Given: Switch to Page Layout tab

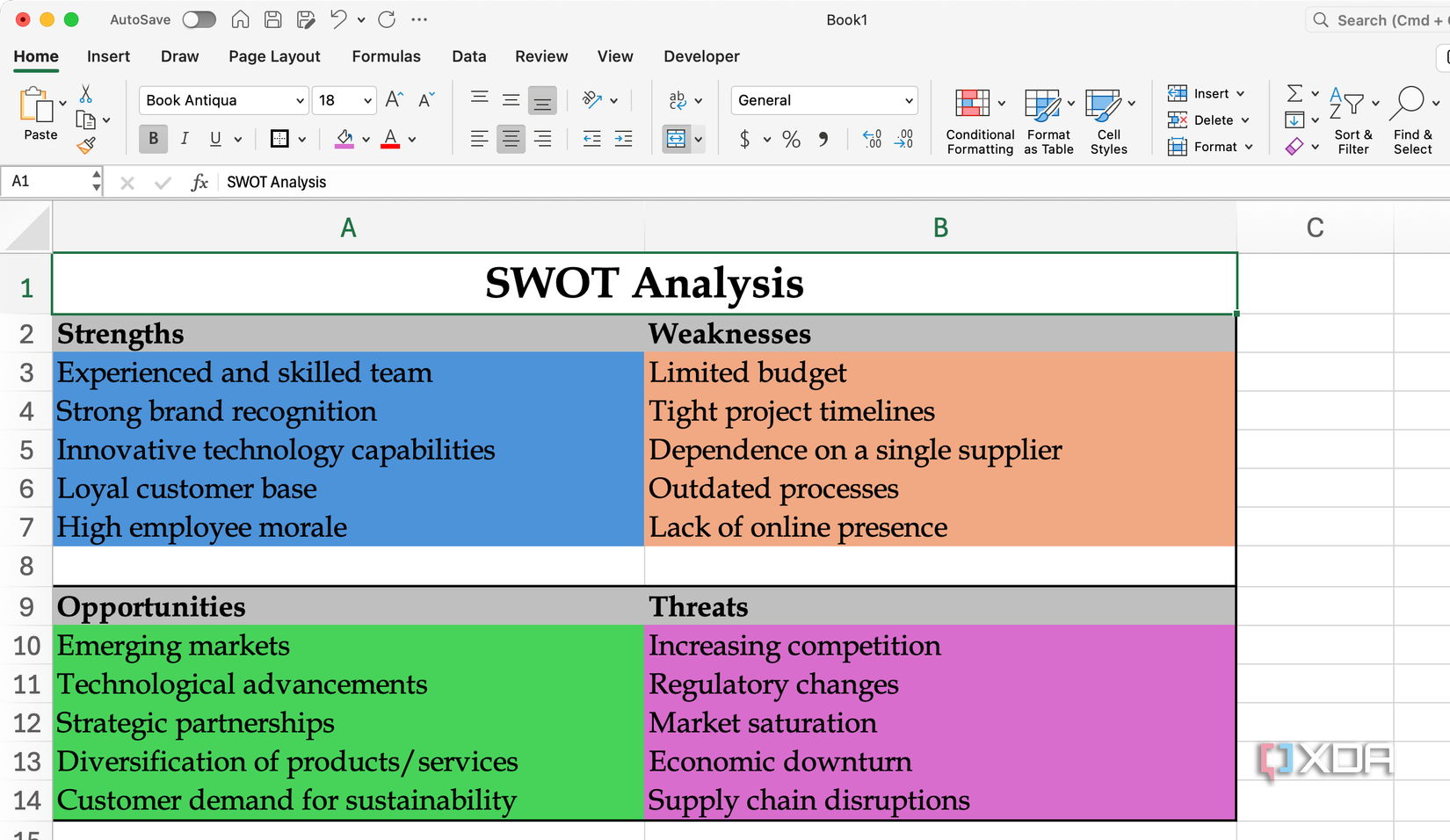Looking at the screenshot, I should [x=274, y=56].
